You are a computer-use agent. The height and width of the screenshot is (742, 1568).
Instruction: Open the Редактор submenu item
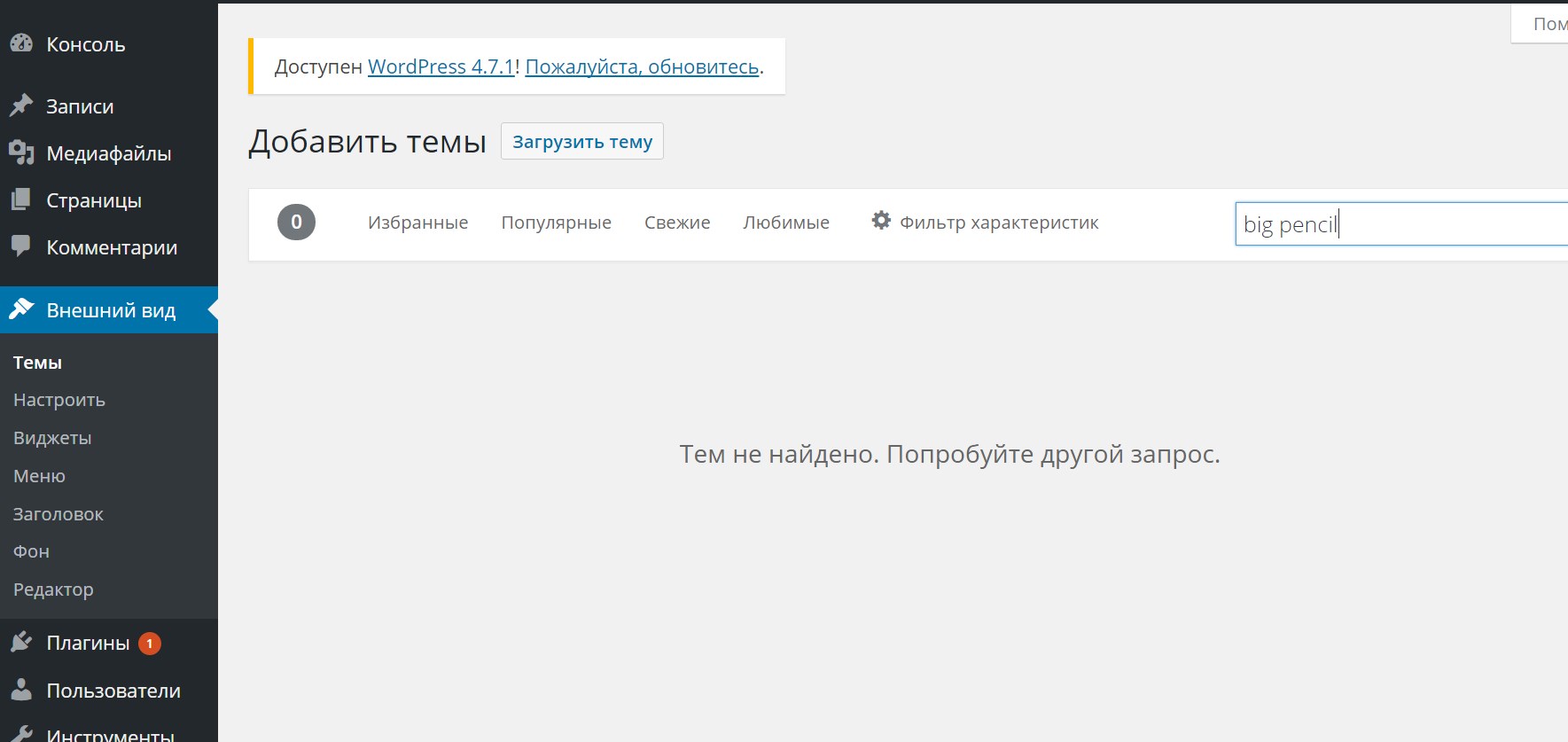pyautogui.click(x=53, y=590)
